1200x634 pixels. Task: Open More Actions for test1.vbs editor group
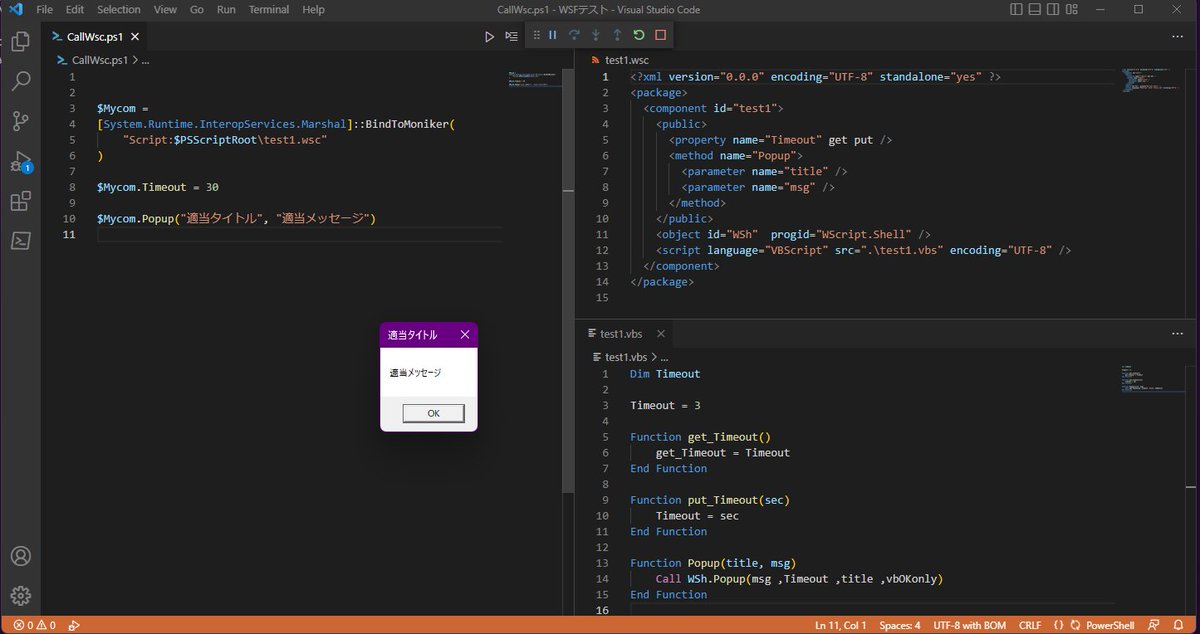(x=1177, y=333)
